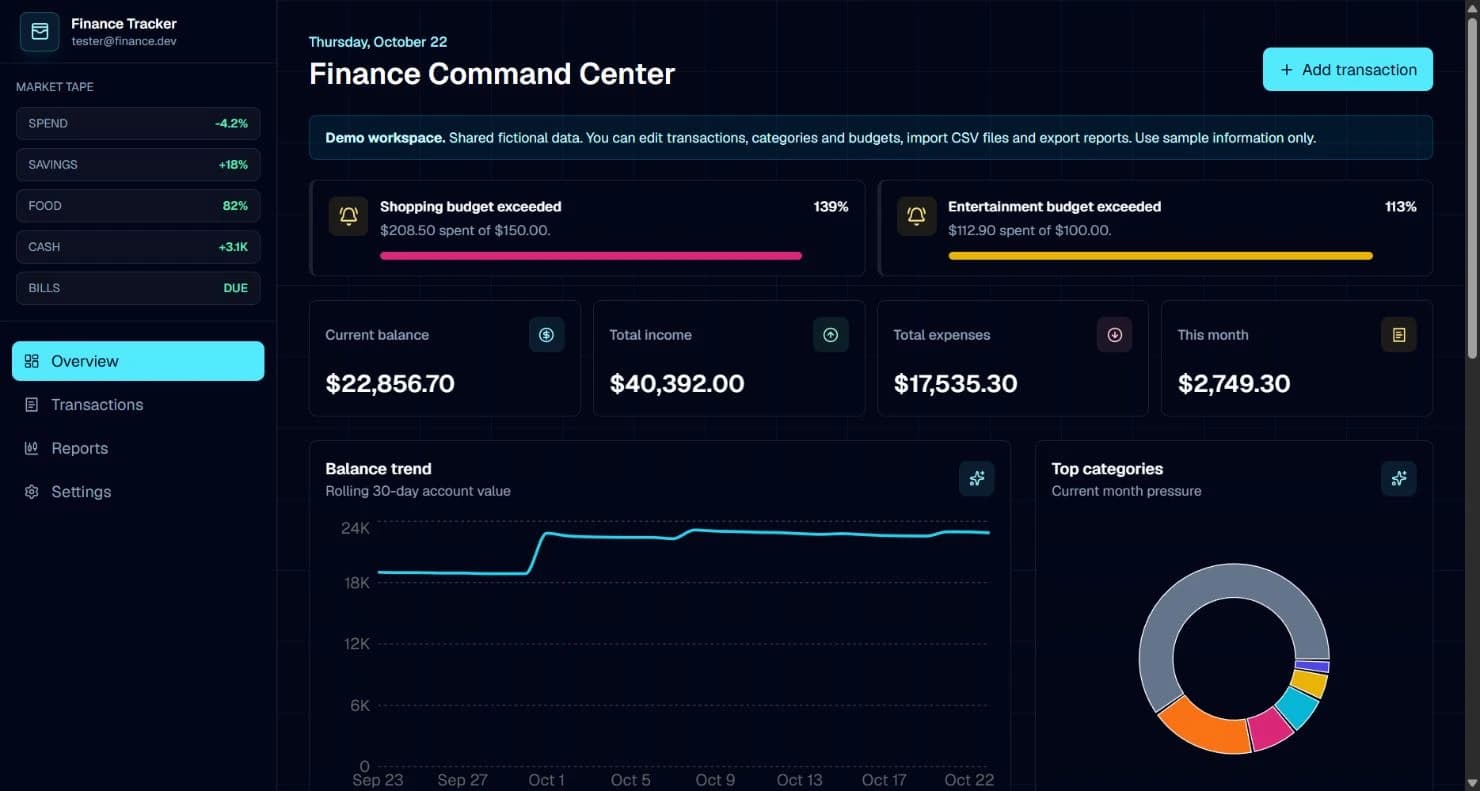Go to the Transactions page
The height and width of the screenshot is (791, 1480).
[x=138, y=405]
